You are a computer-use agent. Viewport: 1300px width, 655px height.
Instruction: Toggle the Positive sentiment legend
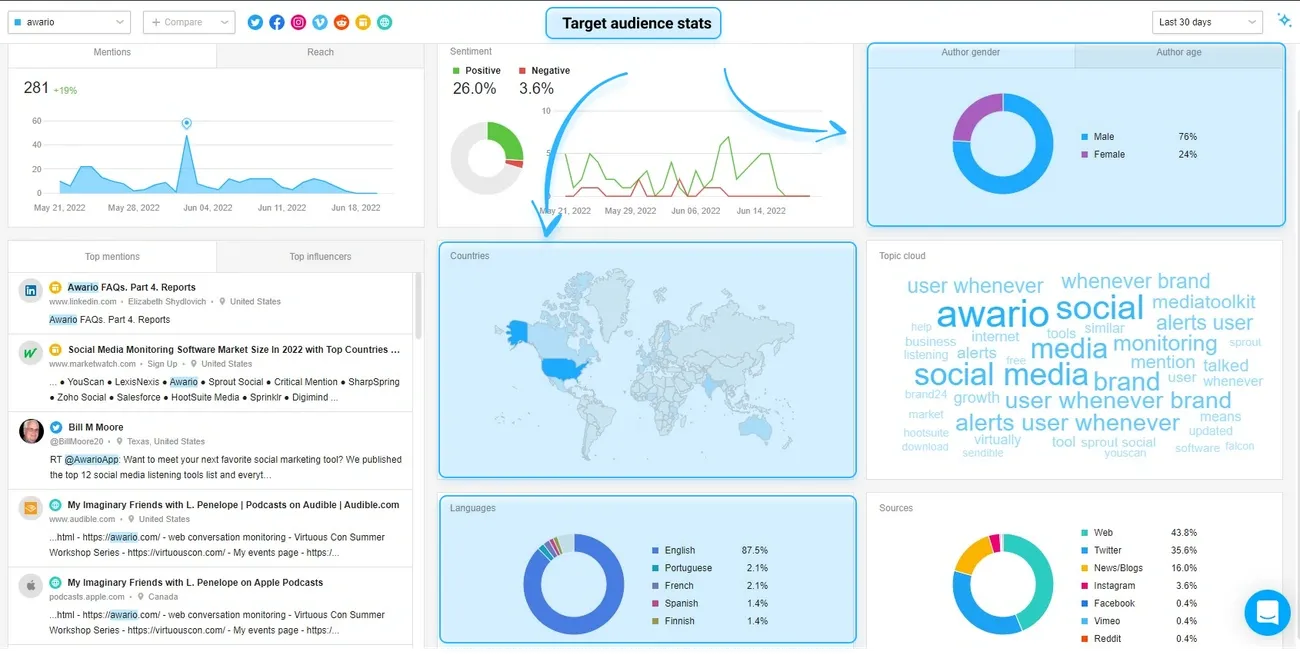[x=476, y=71]
